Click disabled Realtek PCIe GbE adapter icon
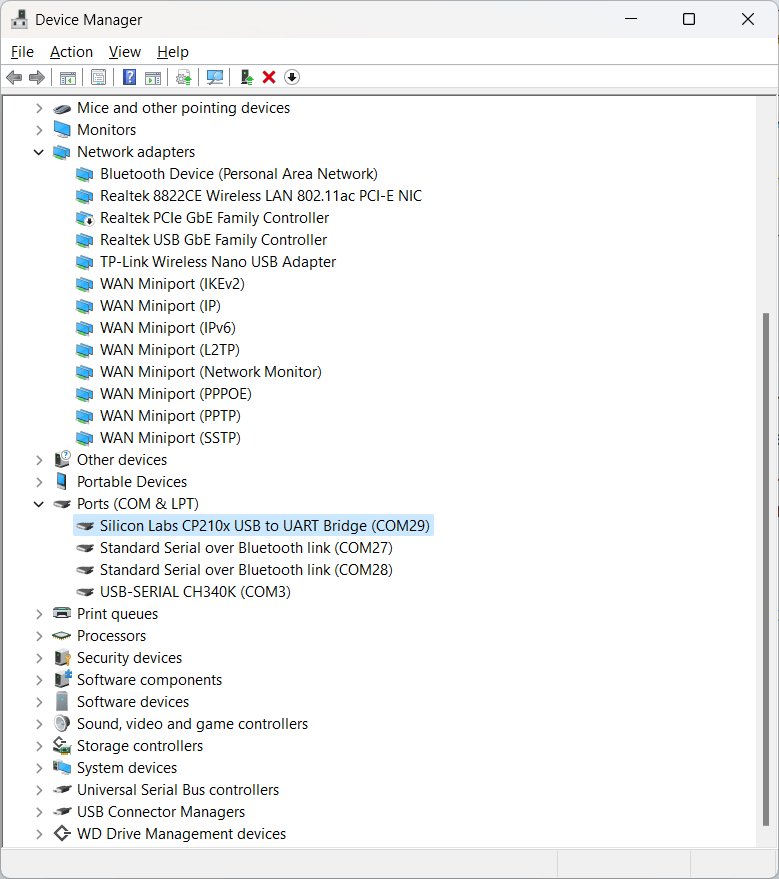The width and height of the screenshot is (779, 879). click(x=85, y=218)
